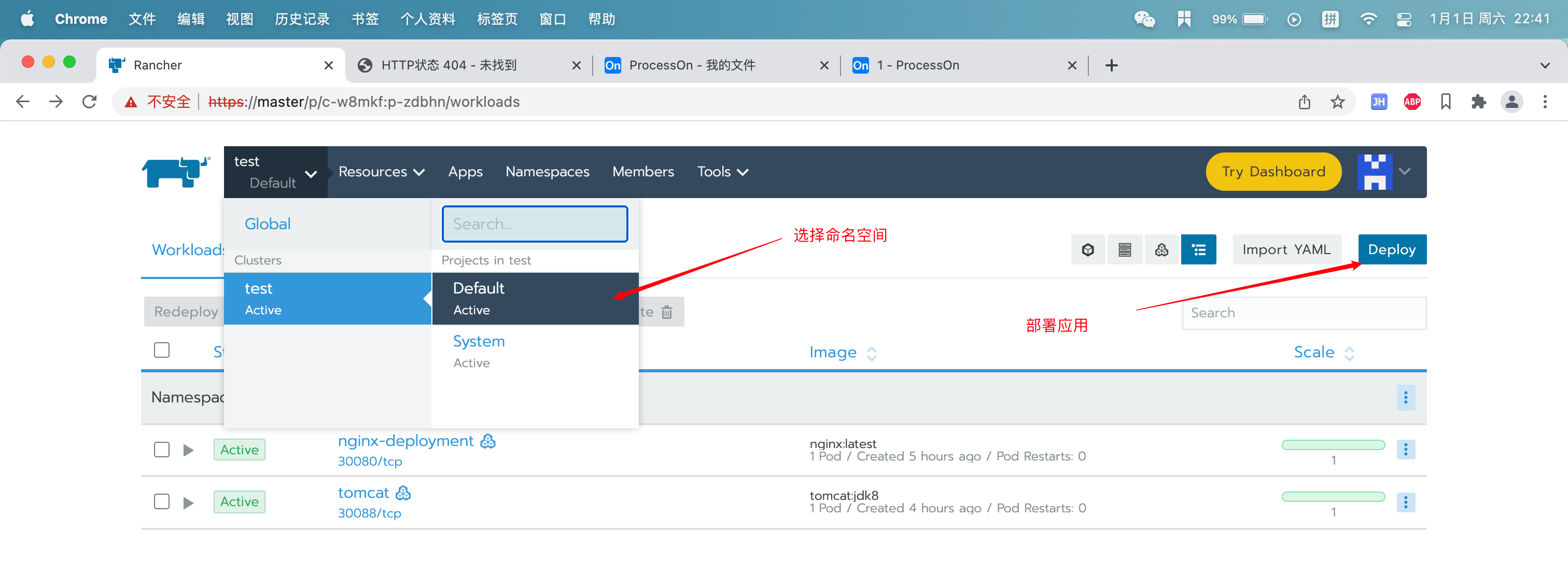
Task: Open macOS Control Center icon
Action: pyautogui.click(x=1404, y=19)
